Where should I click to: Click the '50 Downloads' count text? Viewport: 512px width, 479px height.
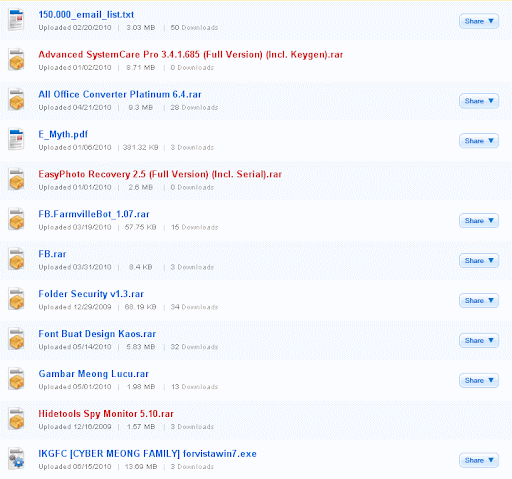coord(194,28)
